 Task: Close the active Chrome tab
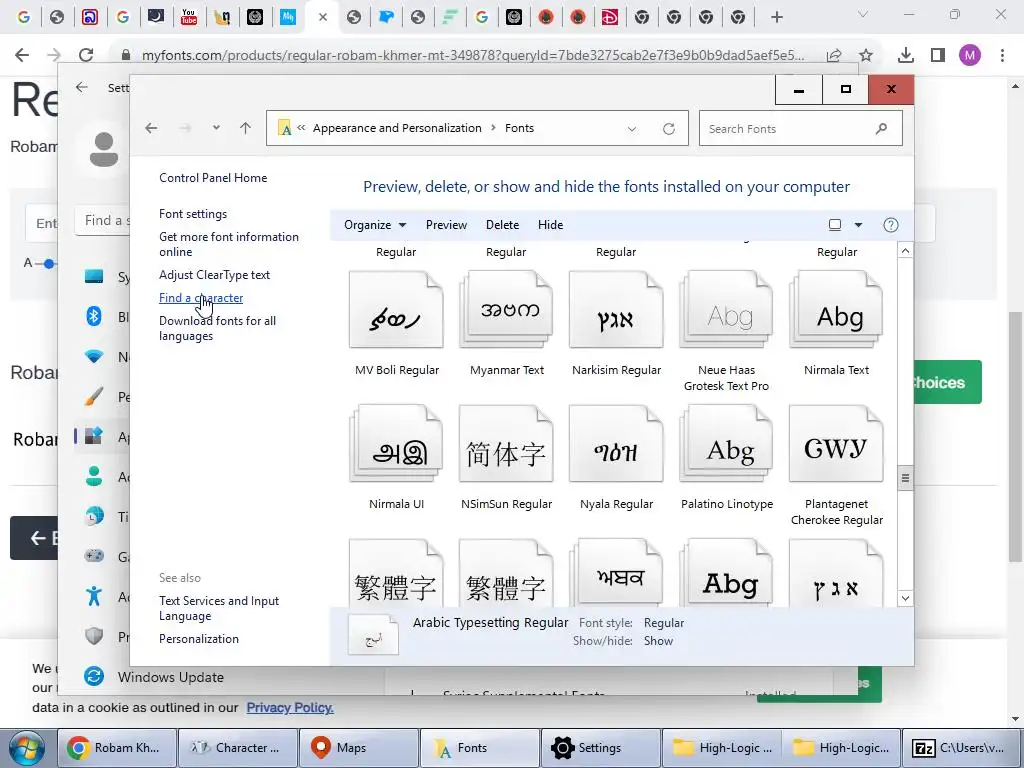(323, 18)
